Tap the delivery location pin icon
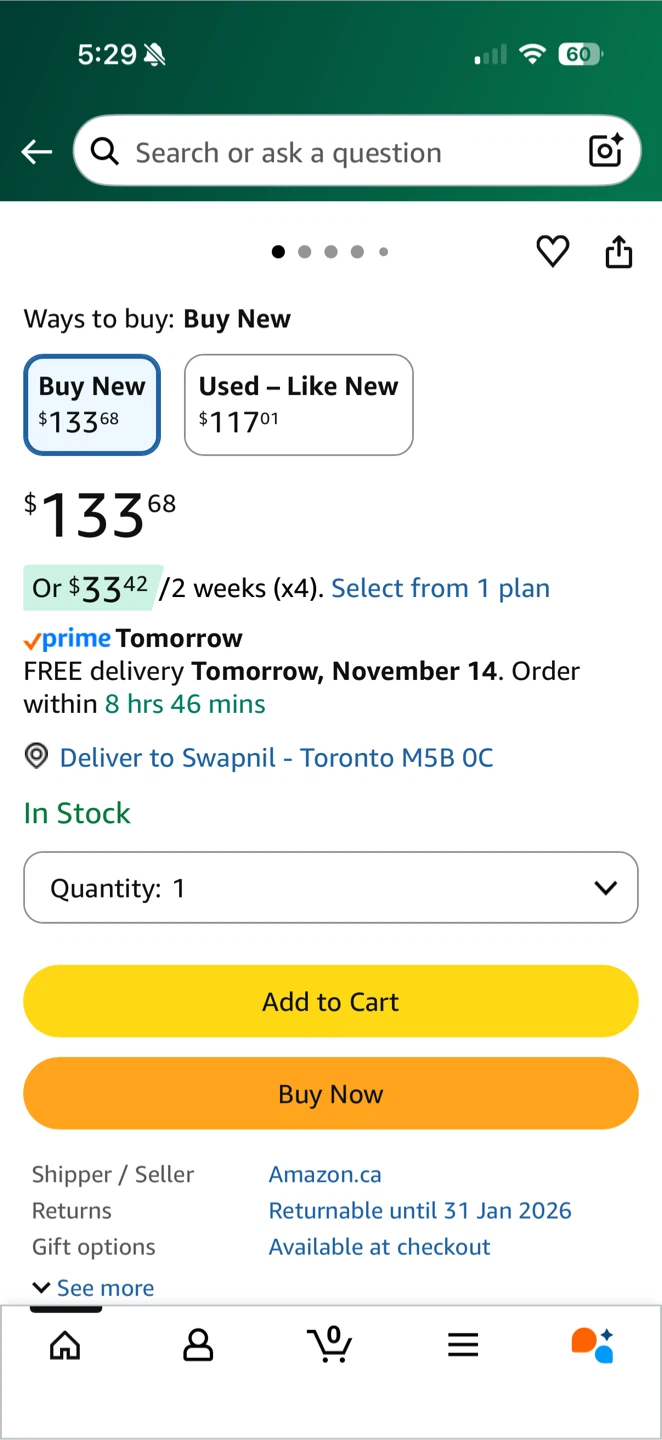Image resolution: width=662 pixels, height=1440 pixels. click(x=36, y=757)
